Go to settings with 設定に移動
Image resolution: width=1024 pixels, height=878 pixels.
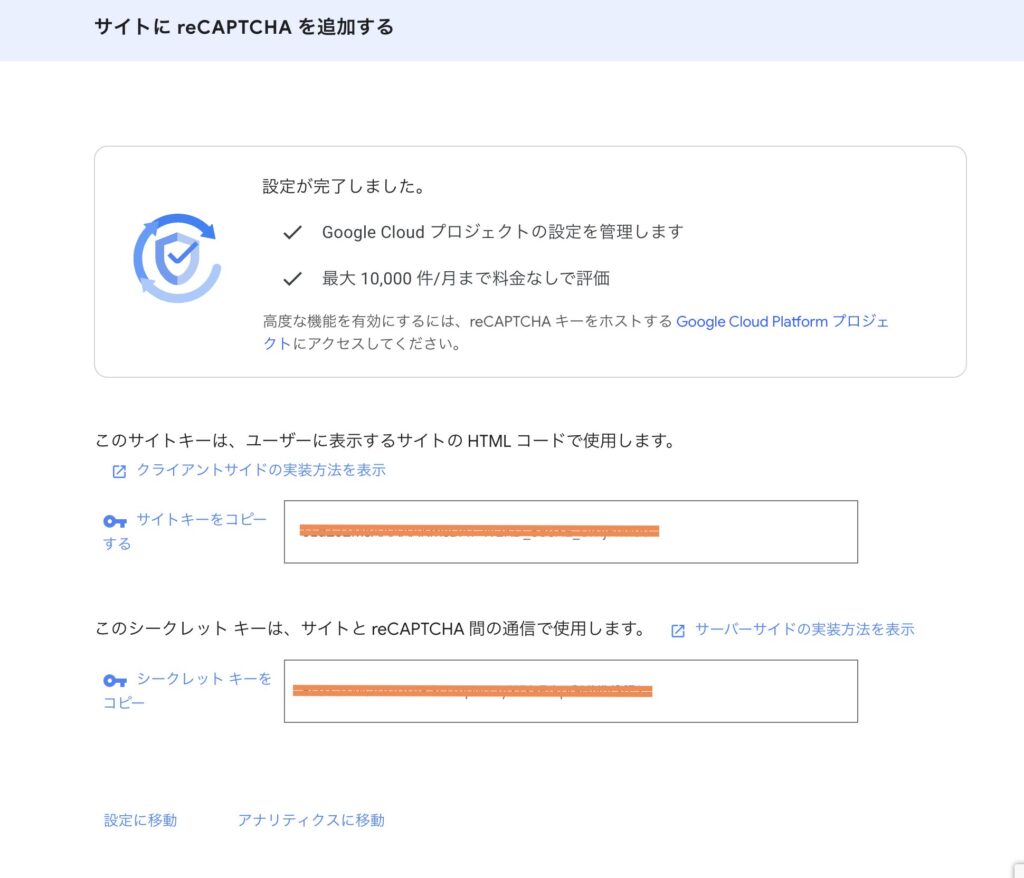[140, 820]
